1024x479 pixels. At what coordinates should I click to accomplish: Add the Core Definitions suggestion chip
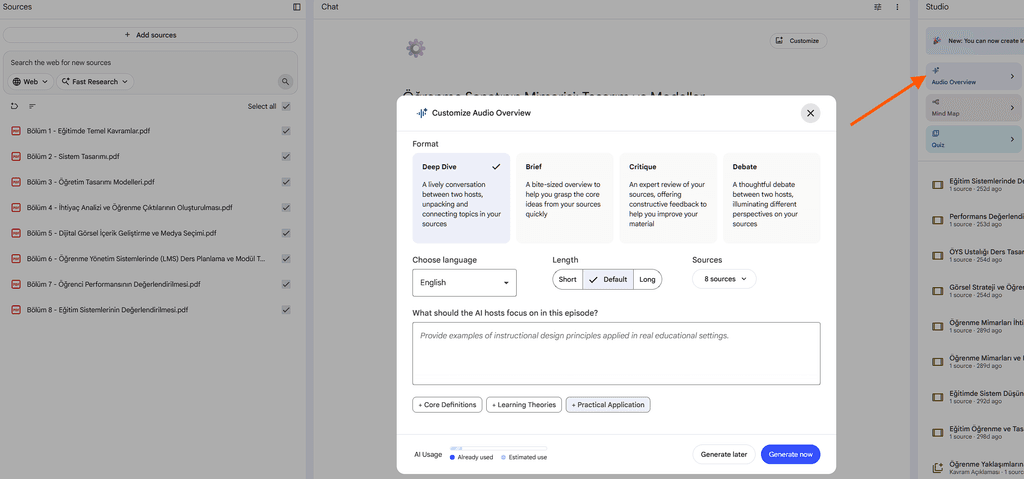tap(447, 405)
